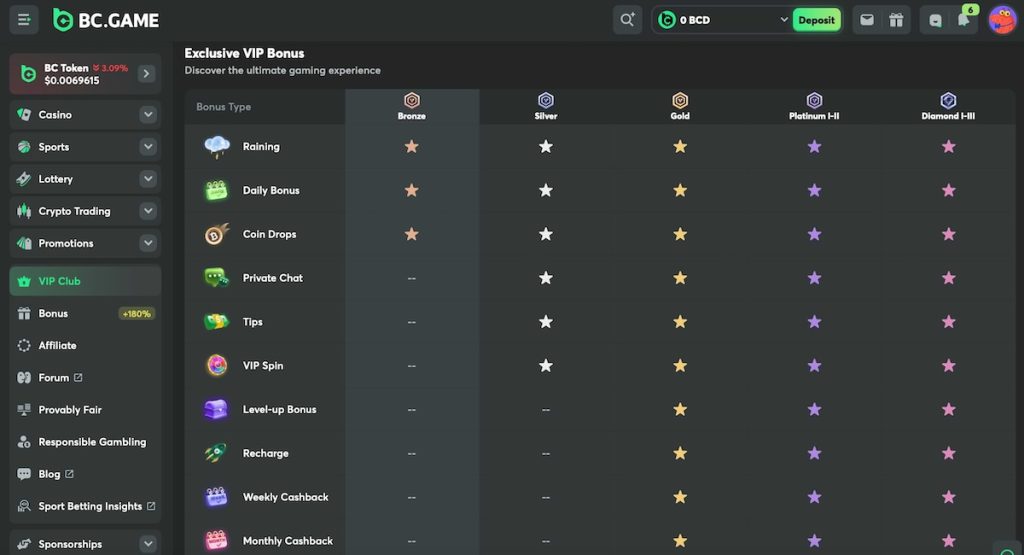Viewport: 1024px width, 555px height.
Task: Expand the Crypto Trading section
Action: 148,211
